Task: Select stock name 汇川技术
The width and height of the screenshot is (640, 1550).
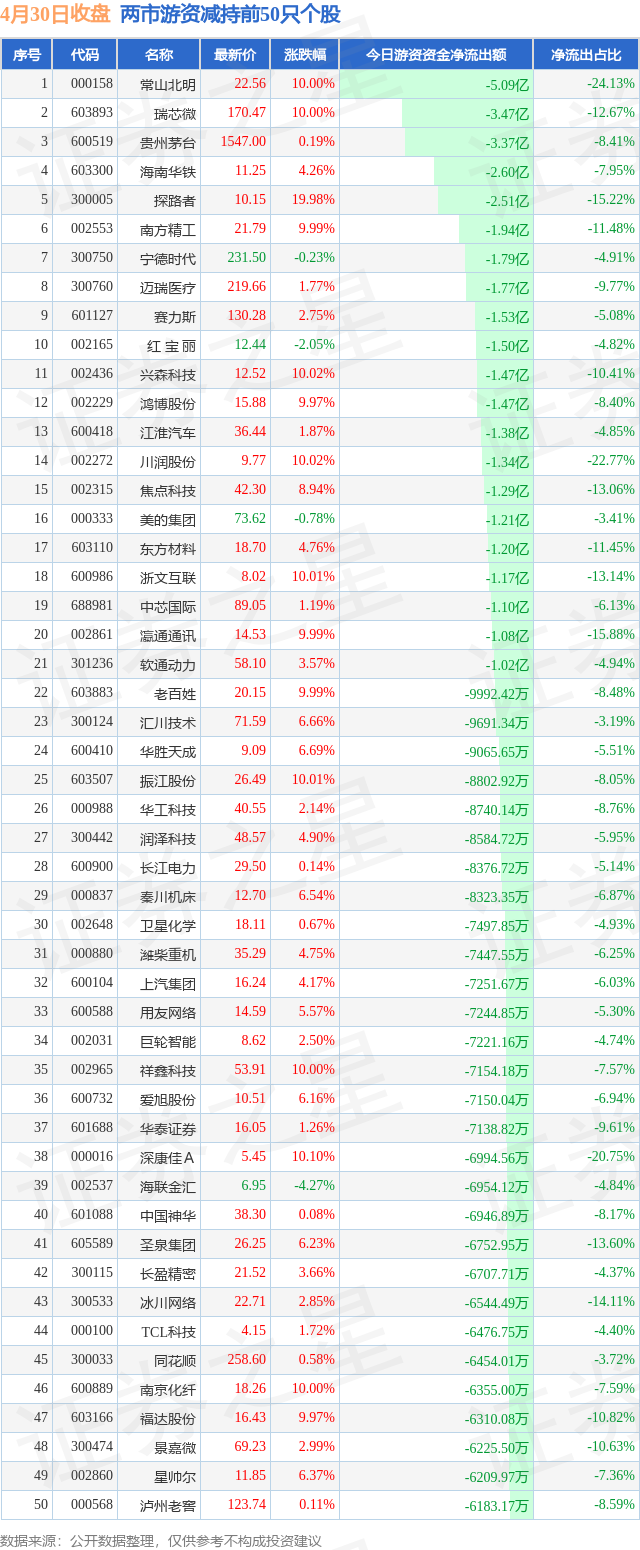Action: point(169,722)
